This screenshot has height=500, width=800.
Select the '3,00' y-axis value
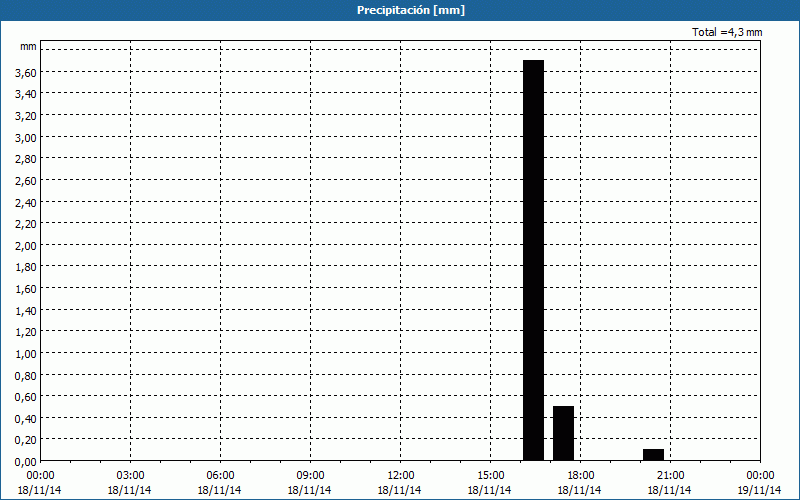tap(26, 138)
